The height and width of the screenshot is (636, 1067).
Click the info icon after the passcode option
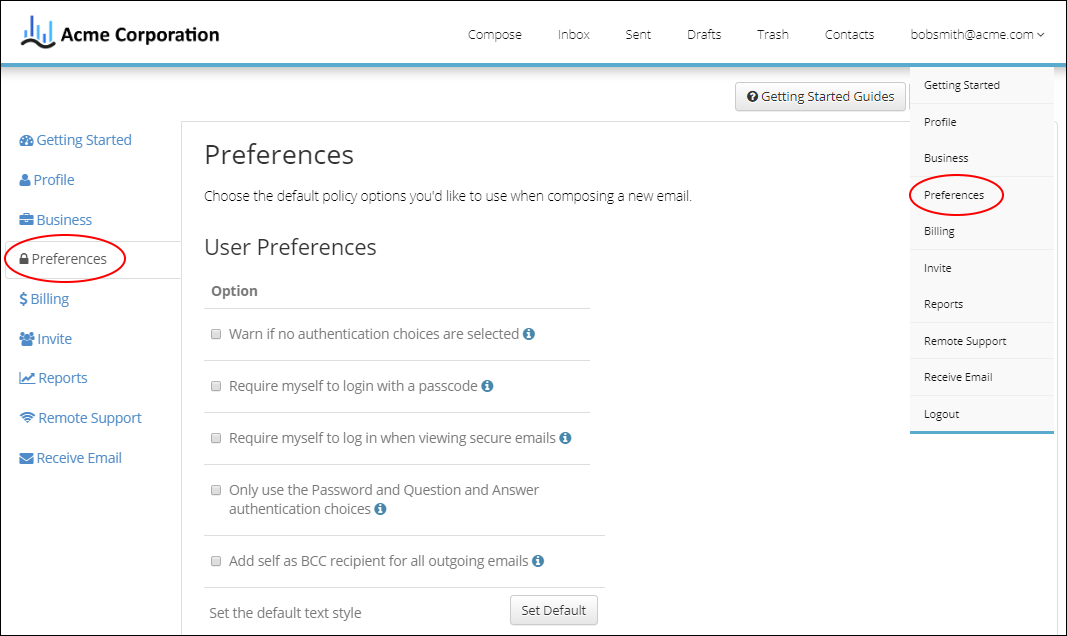coord(487,385)
